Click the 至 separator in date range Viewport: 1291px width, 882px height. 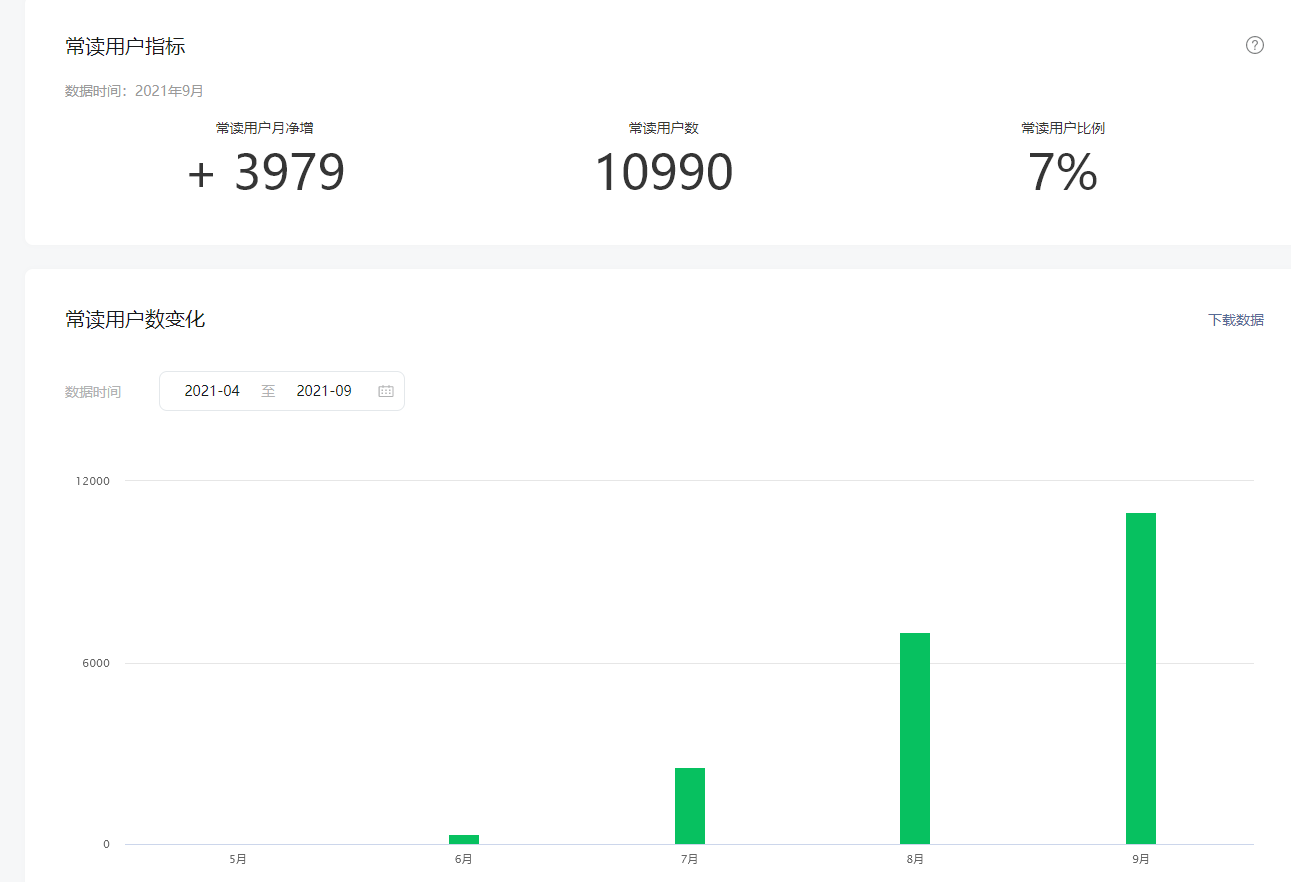coord(268,391)
